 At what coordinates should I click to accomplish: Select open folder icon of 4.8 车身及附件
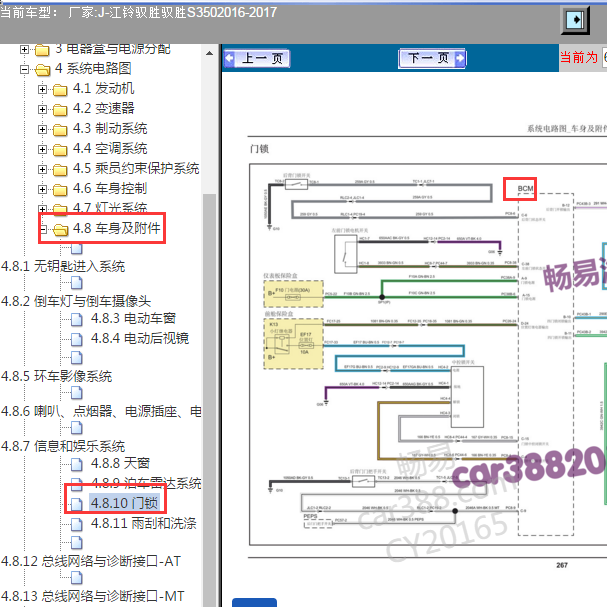tap(61, 230)
